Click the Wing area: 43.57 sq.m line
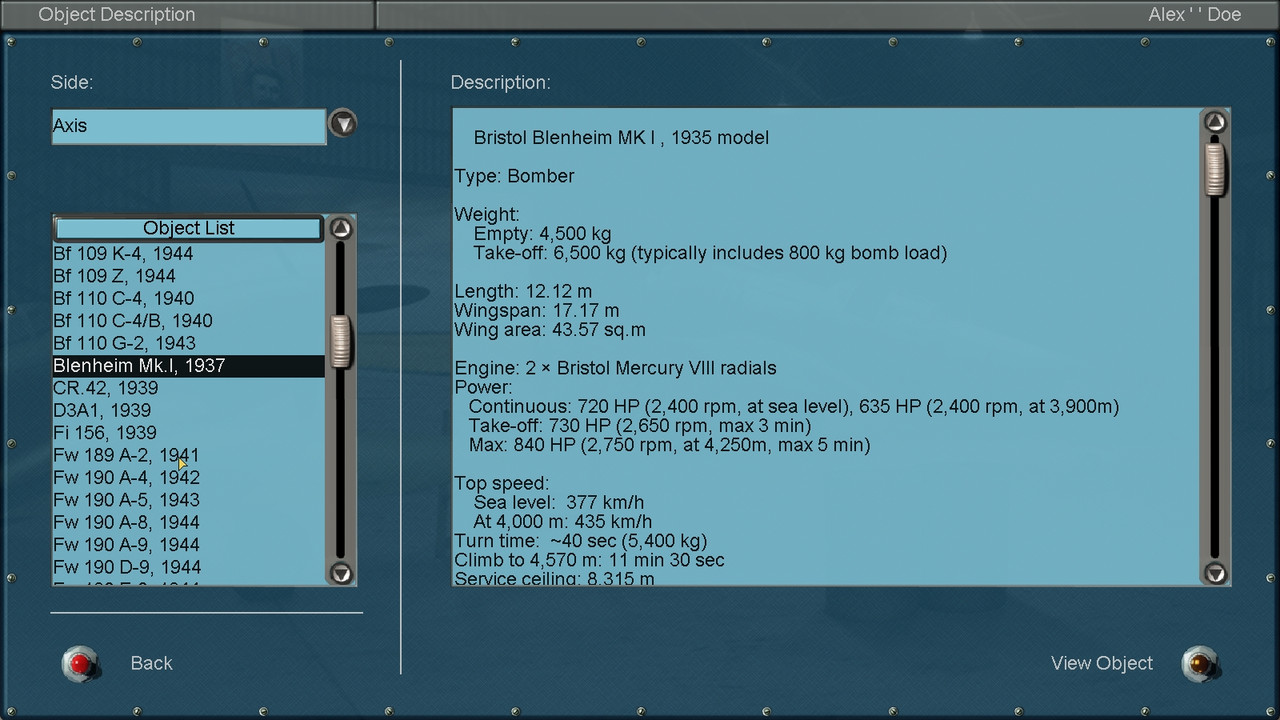 pyautogui.click(x=550, y=330)
